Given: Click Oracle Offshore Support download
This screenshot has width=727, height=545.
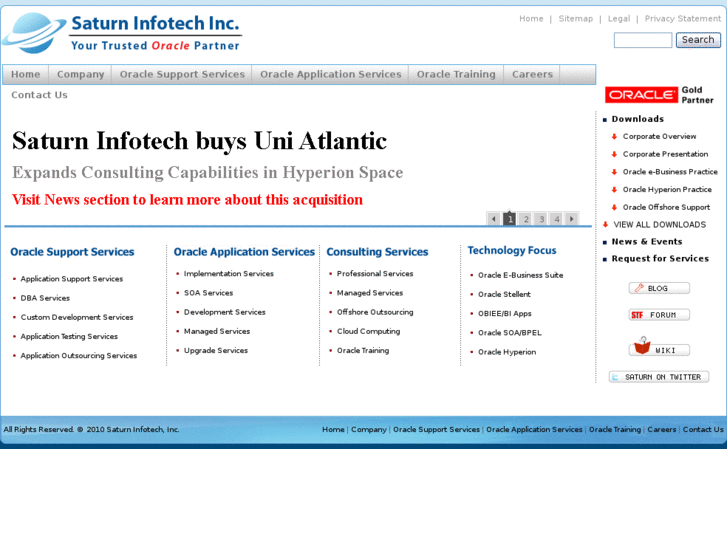Looking at the screenshot, I should tap(666, 207).
